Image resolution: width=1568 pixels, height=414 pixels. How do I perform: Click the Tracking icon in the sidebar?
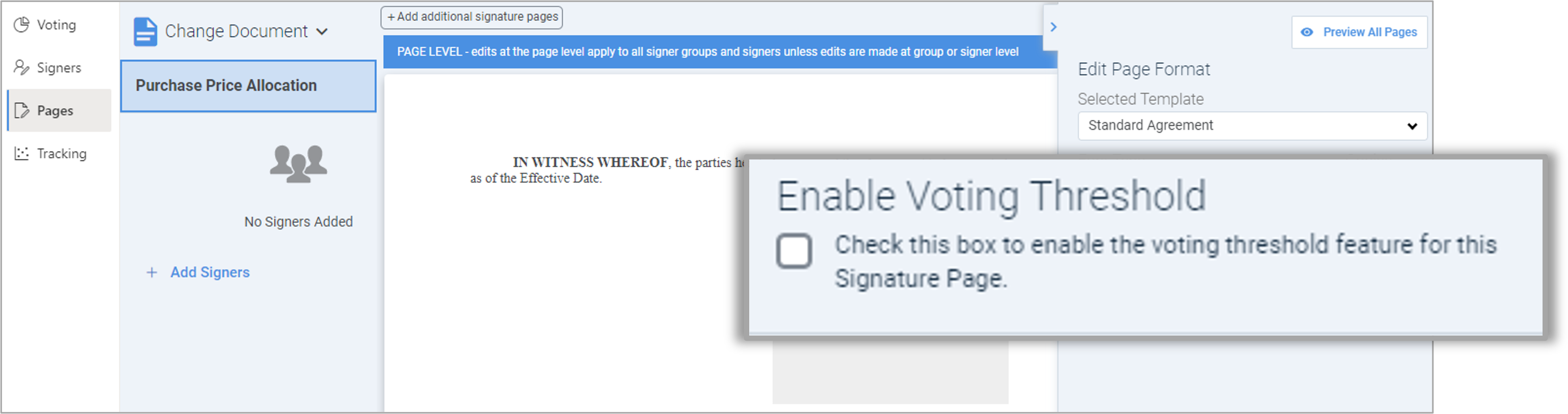pyautogui.click(x=21, y=153)
